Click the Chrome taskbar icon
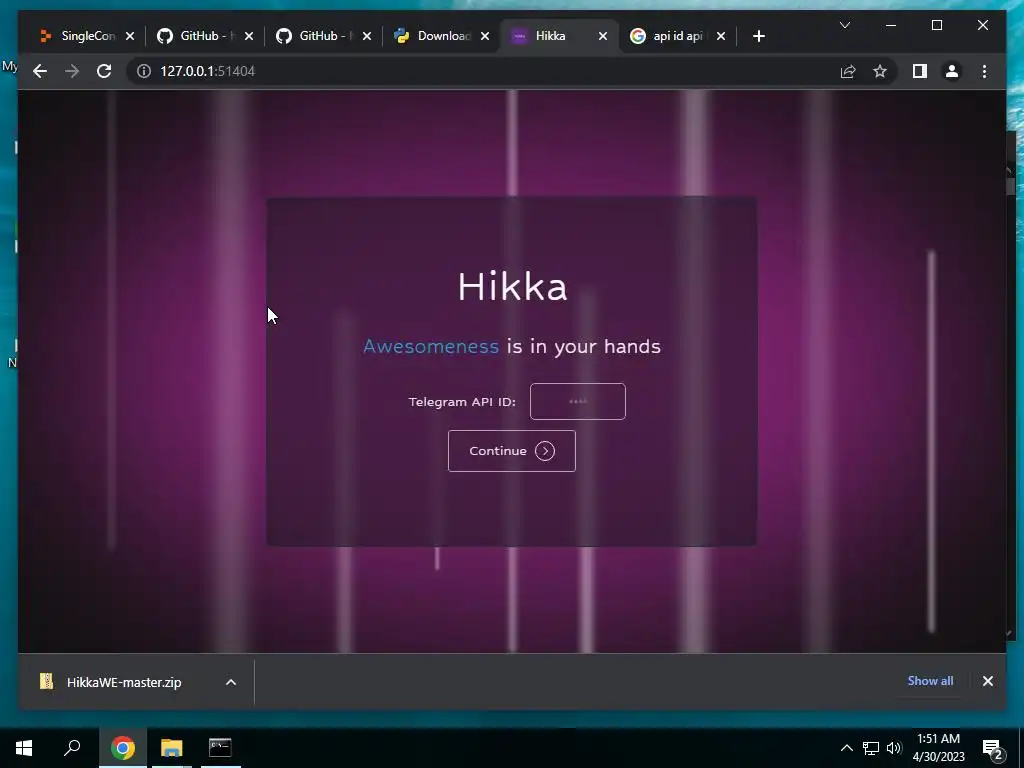1024x768 pixels. click(x=122, y=748)
